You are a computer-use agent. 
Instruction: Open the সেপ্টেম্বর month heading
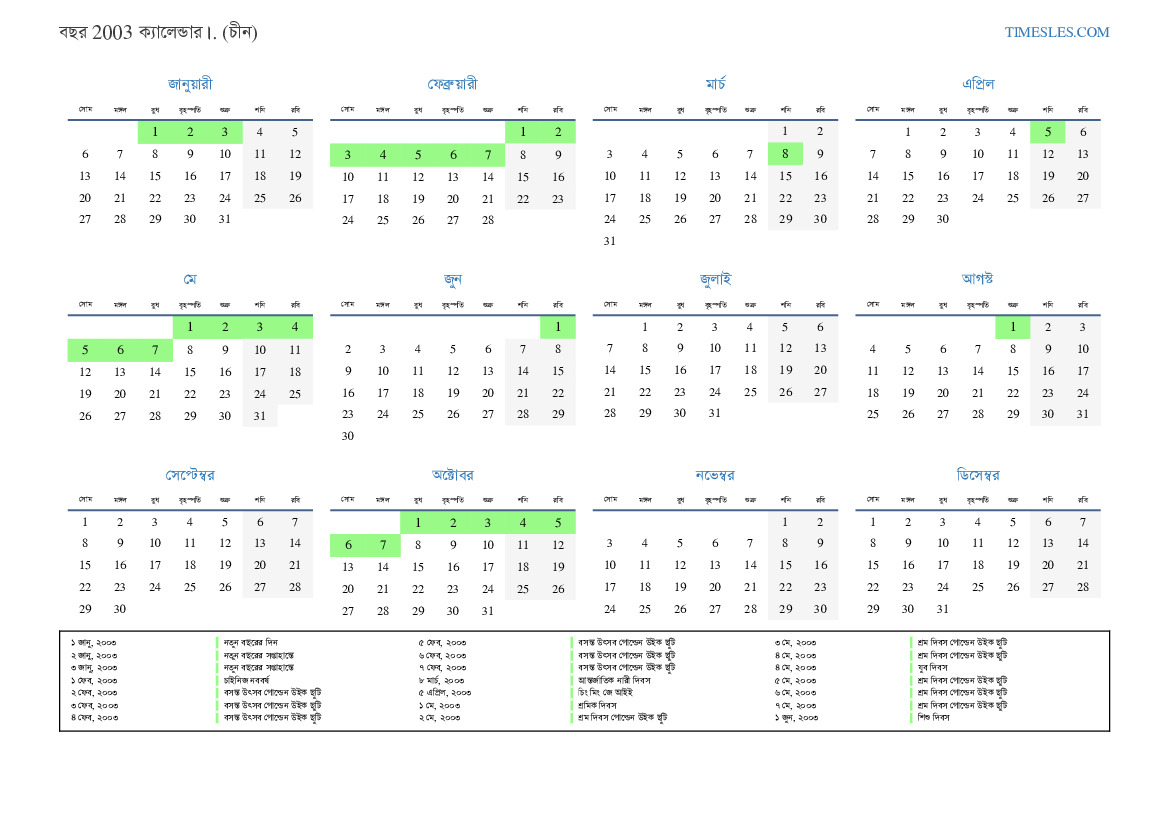click(190, 475)
